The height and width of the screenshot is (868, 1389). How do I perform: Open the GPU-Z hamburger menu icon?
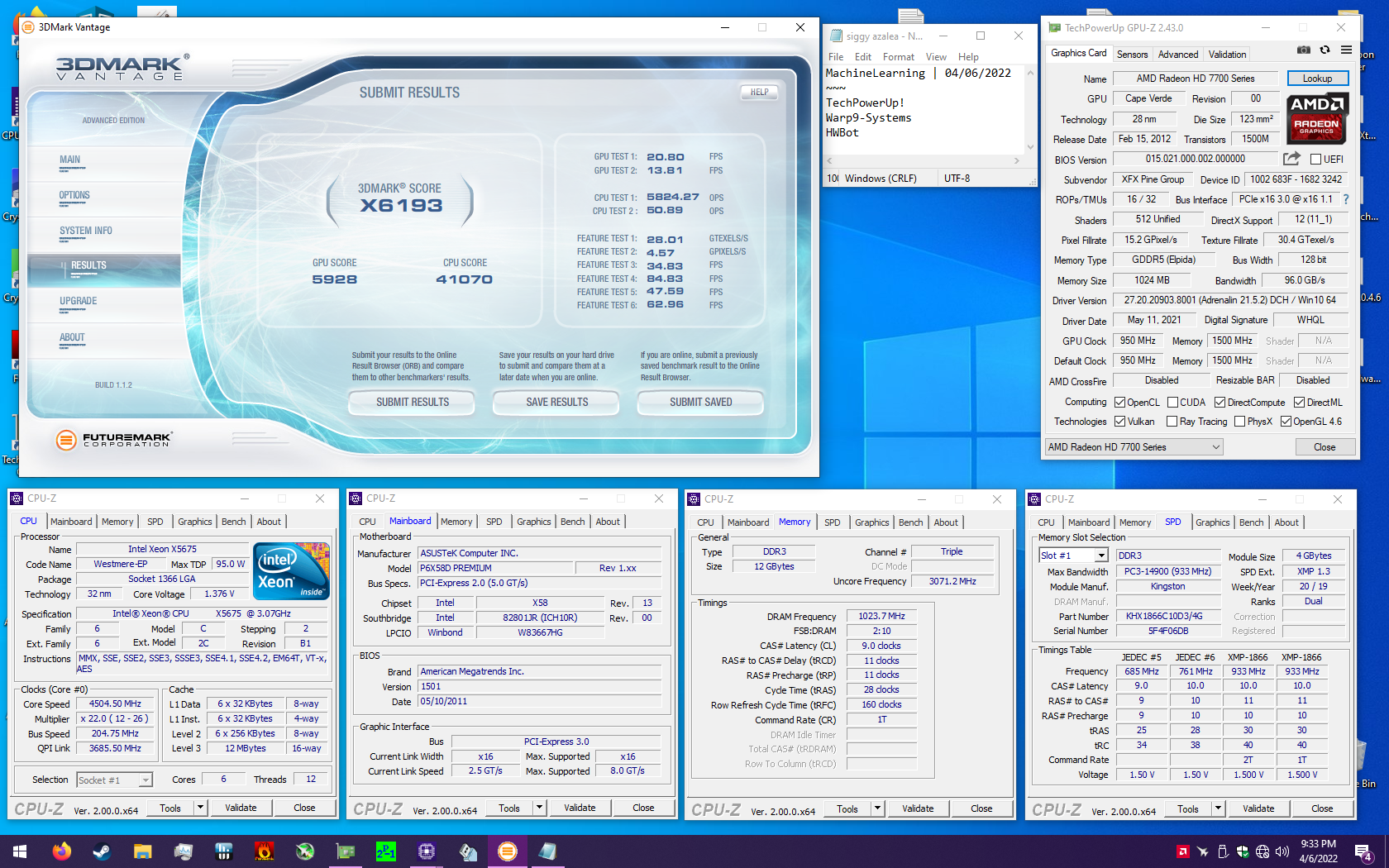tap(1346, 50)
